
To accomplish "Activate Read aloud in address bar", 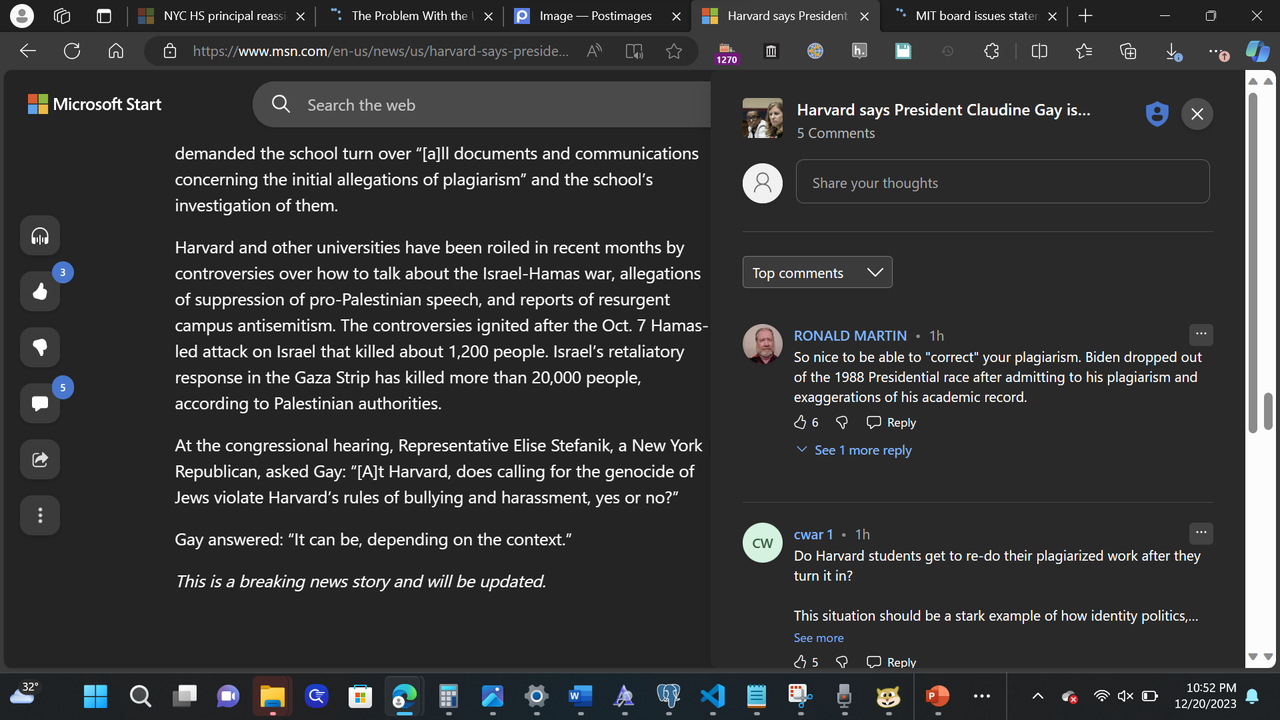I will pyautogui.click(x=594, y=52).
